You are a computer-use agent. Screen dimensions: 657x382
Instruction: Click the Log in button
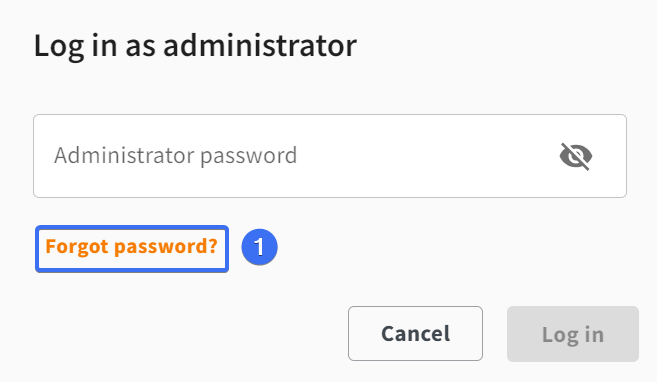point(573,334)
